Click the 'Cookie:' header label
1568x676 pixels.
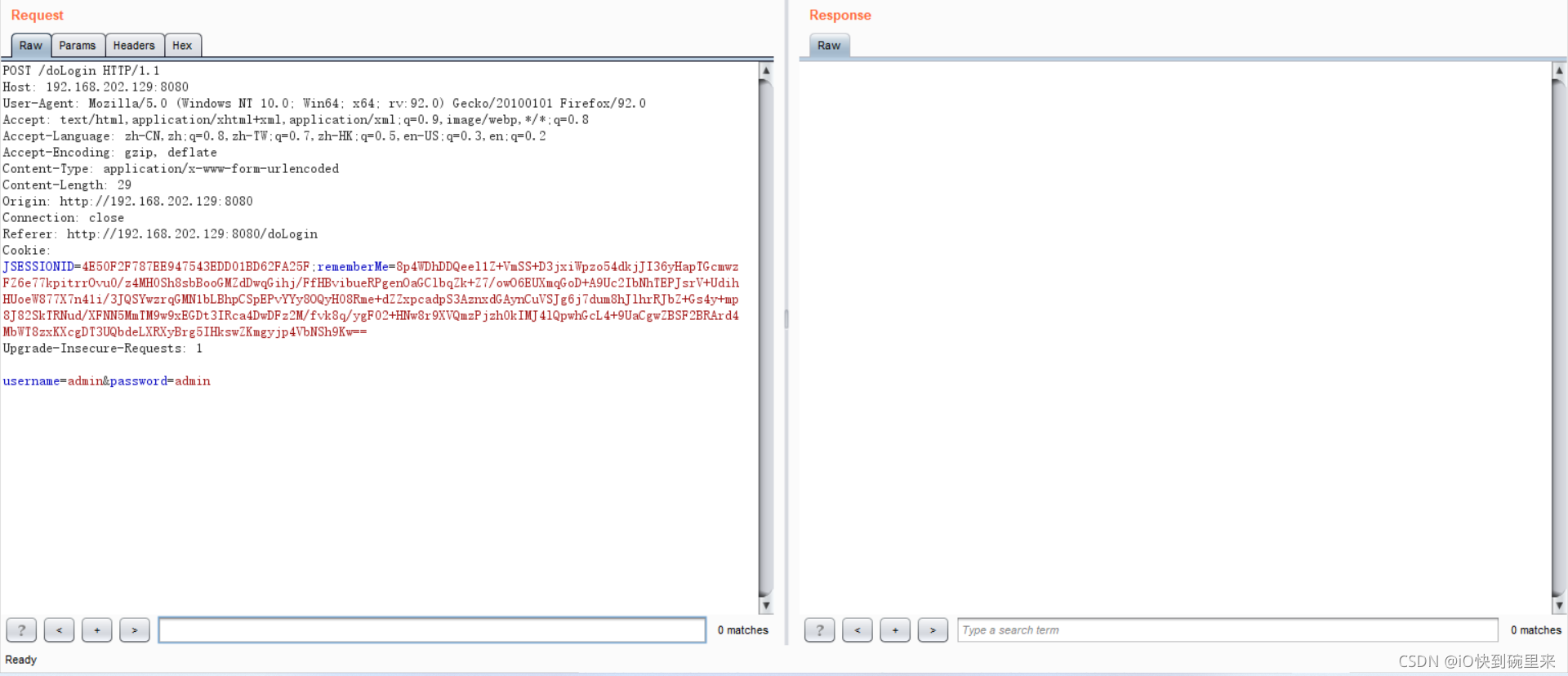tap(26, 251)
